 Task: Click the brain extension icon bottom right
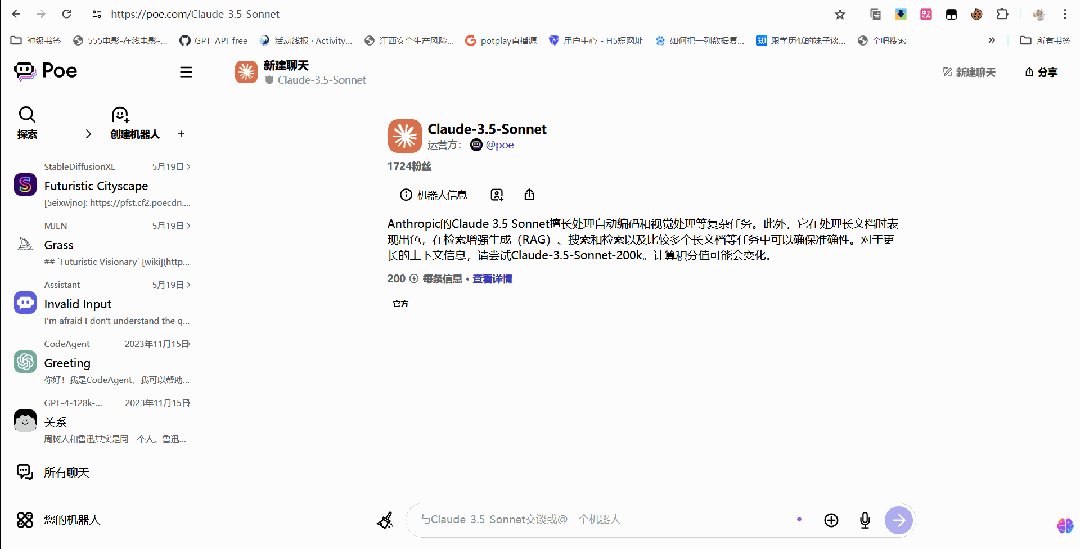pos(1065,526)
